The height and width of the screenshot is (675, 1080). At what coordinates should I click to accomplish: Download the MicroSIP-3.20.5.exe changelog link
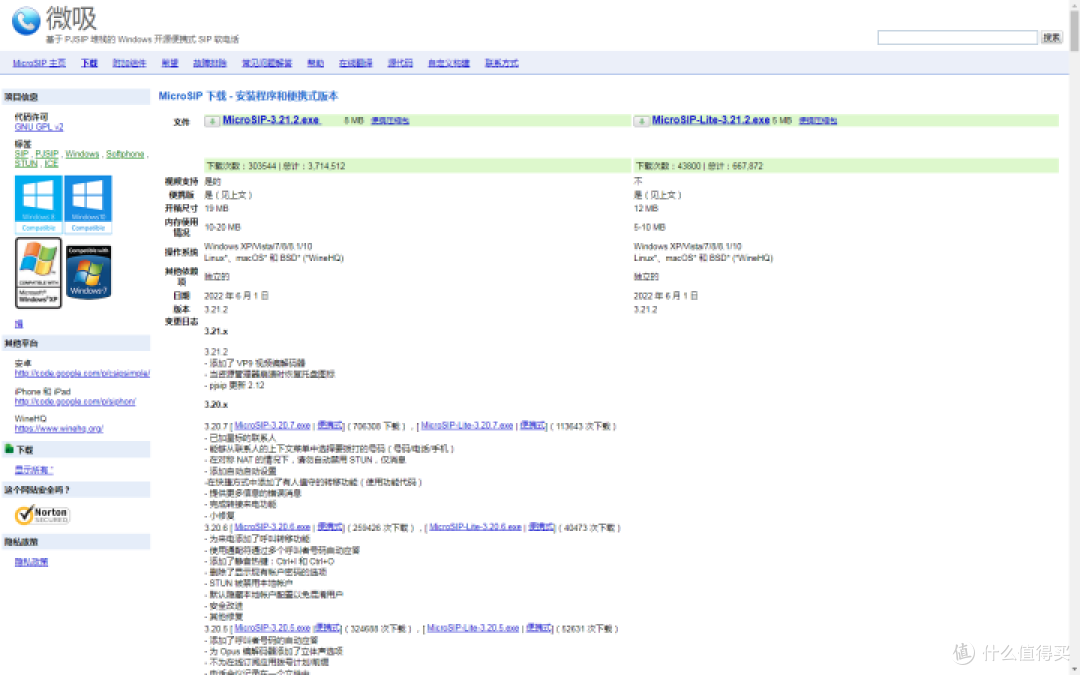[272, 628]
